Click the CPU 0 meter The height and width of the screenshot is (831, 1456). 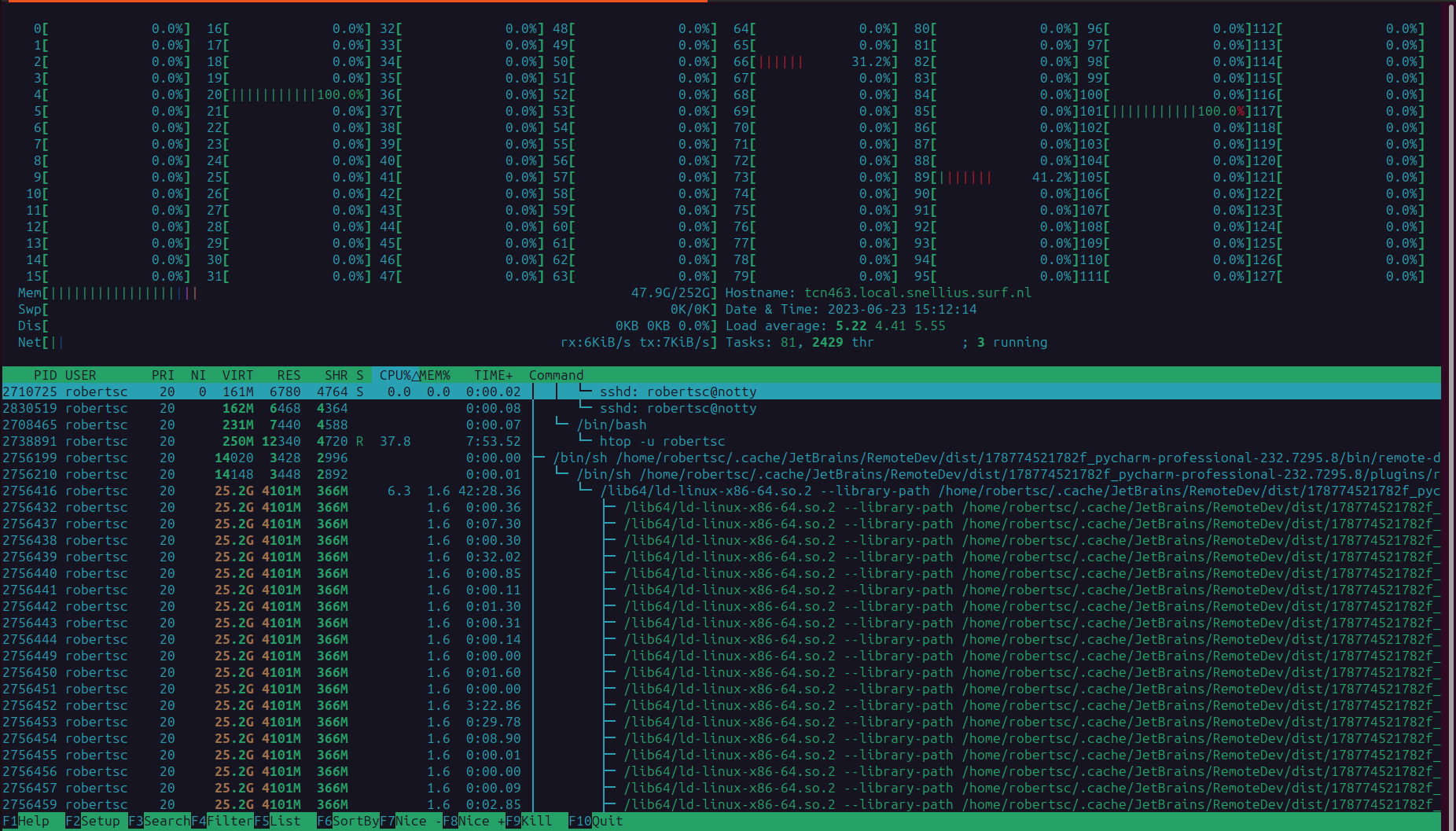coord(112,28)
